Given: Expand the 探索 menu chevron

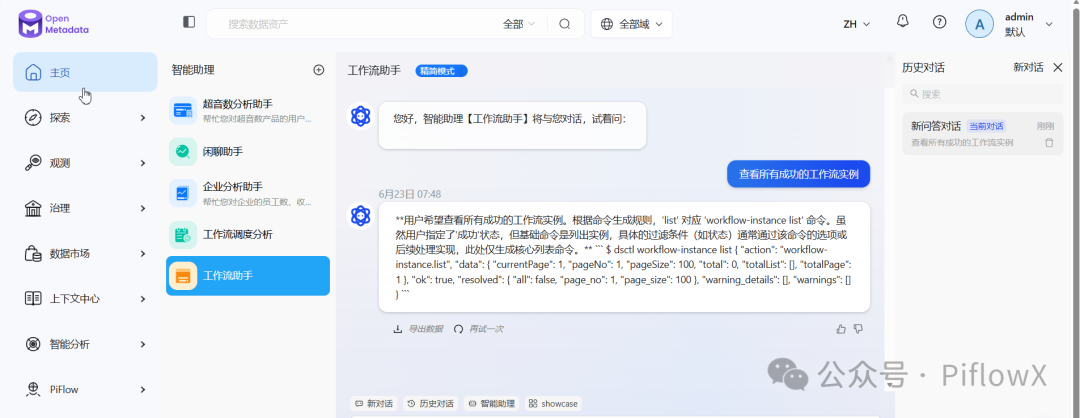Looking at the screenshot, I should [143, 118].
